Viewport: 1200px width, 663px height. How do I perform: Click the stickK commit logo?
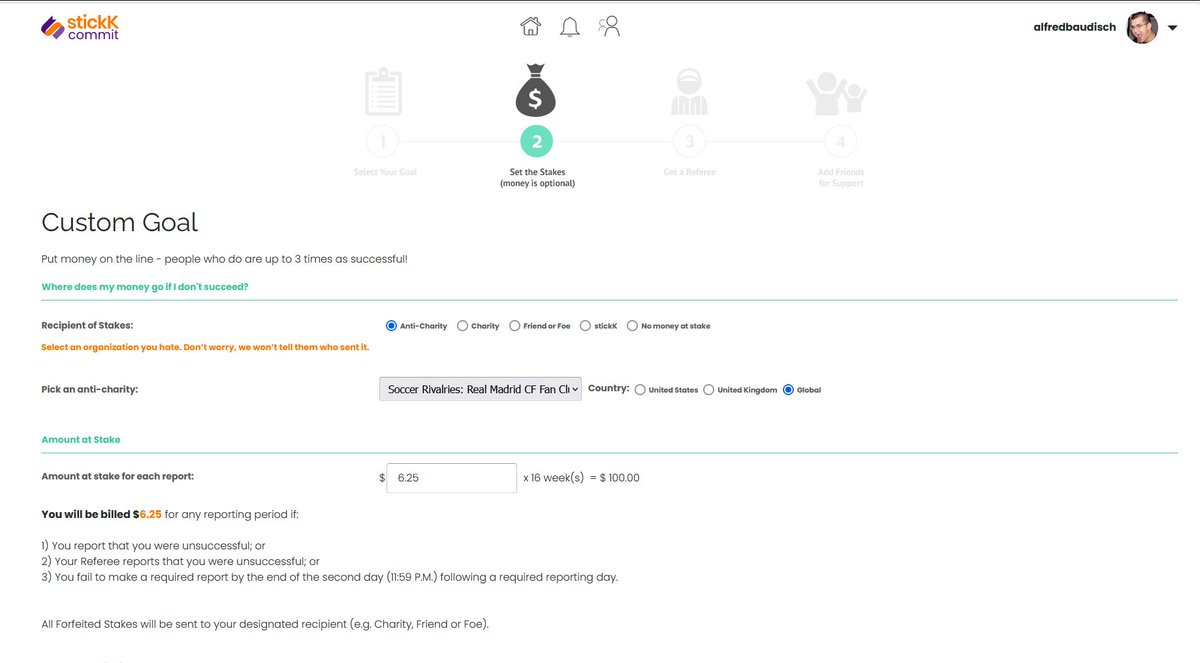coord(80,27)
